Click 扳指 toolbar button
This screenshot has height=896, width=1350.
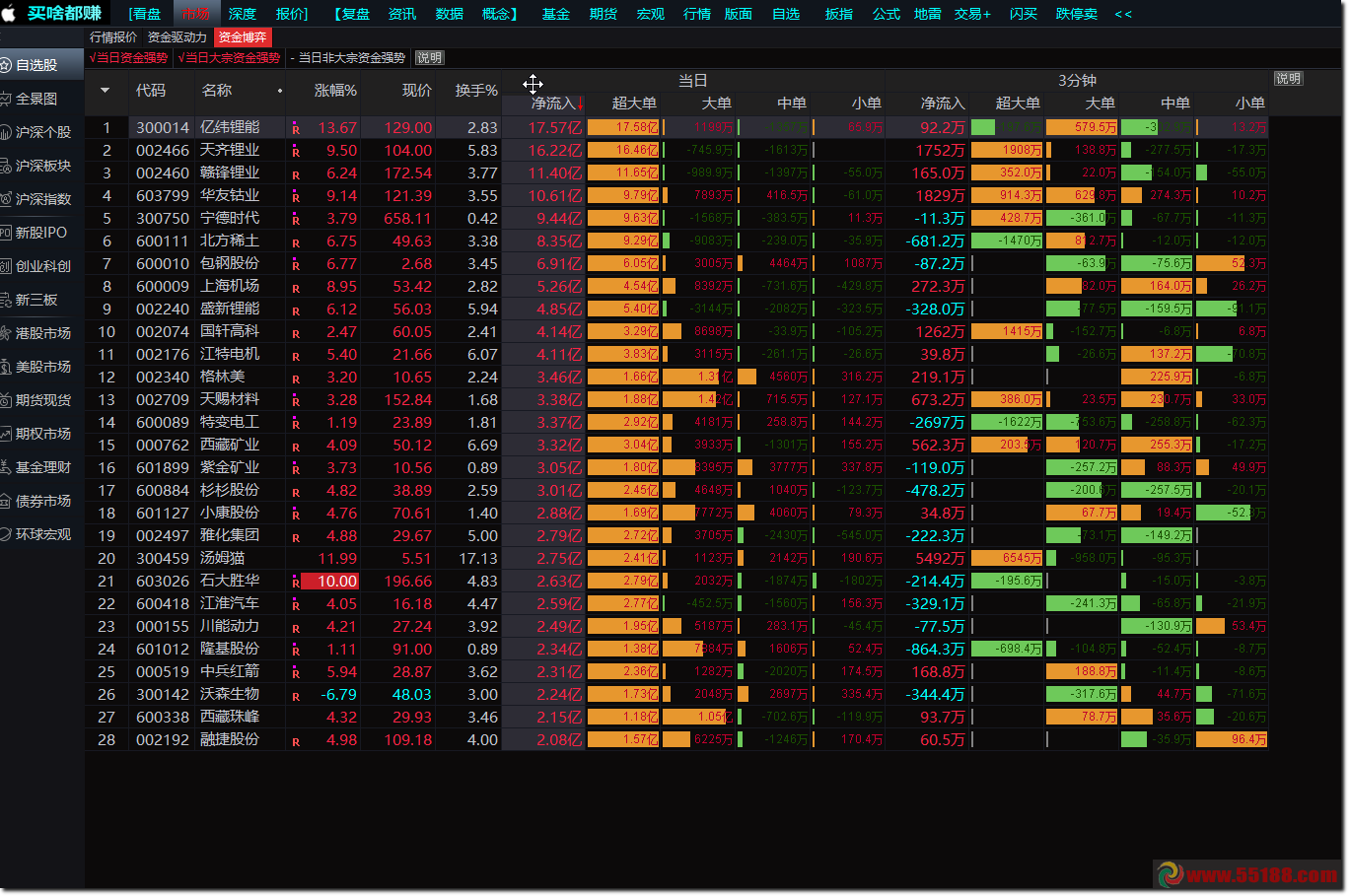839,14
